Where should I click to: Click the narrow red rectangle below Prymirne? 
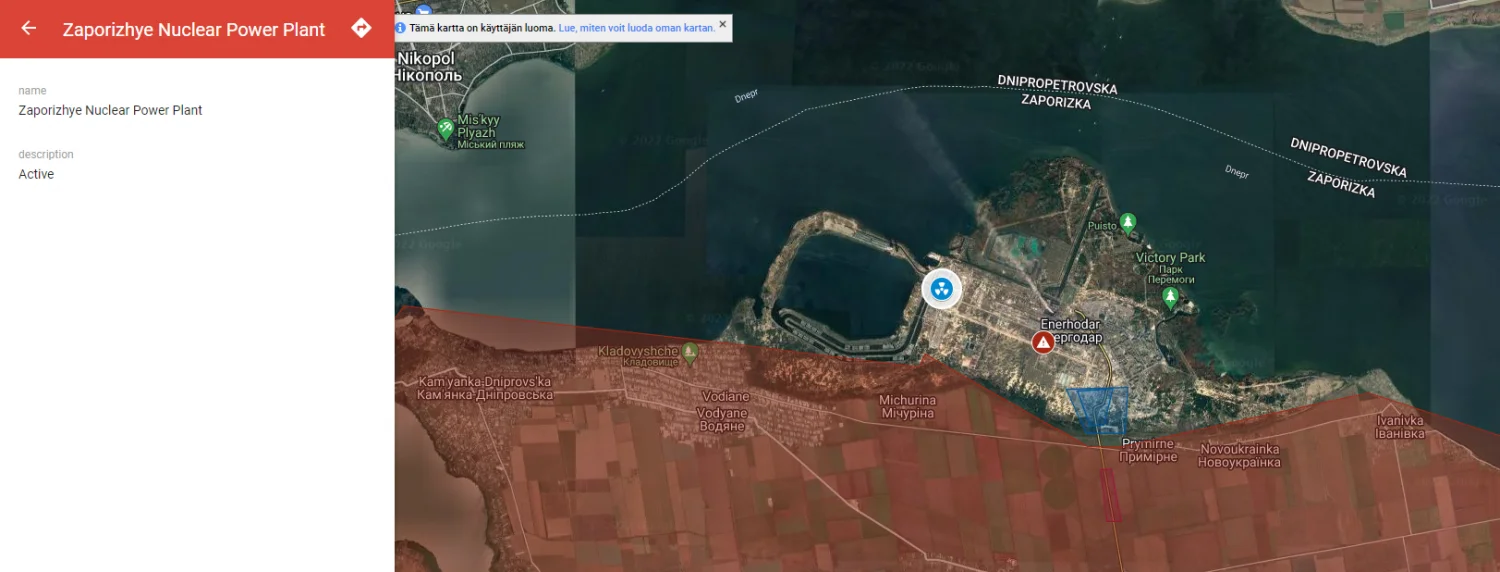click(x=1110, y=495)
